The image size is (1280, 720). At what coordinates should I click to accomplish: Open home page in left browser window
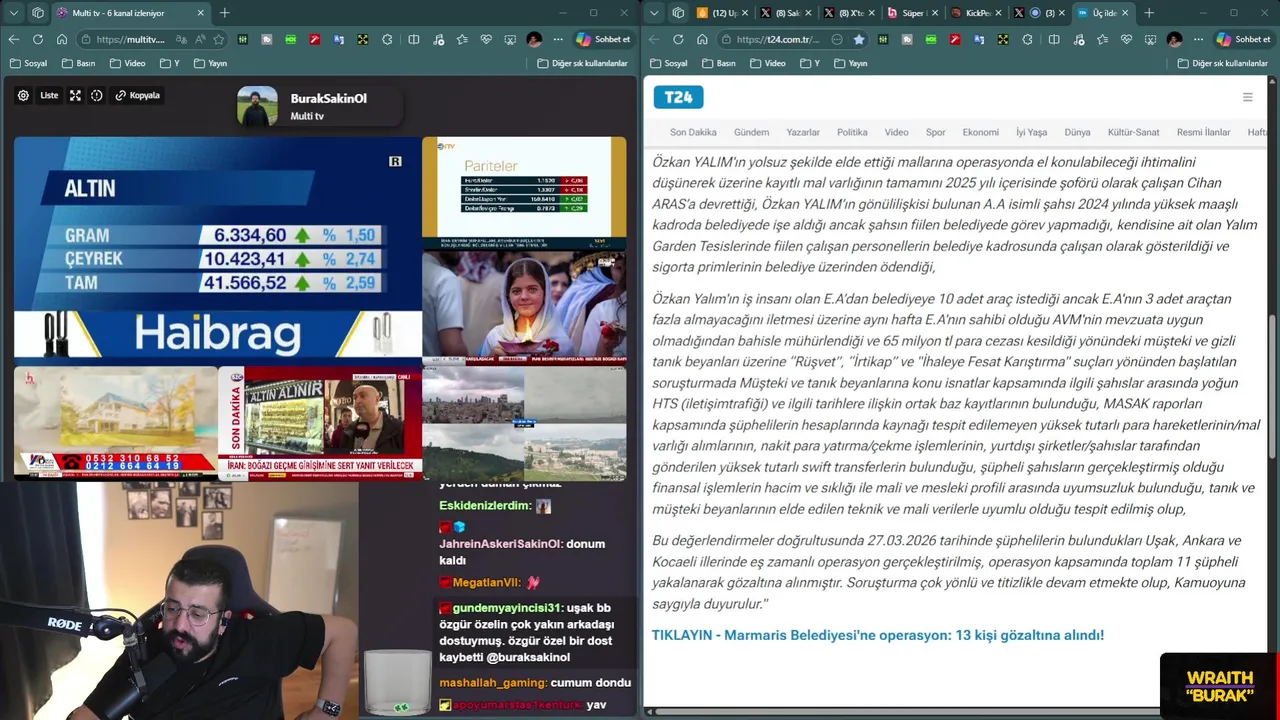pos(62,39)
